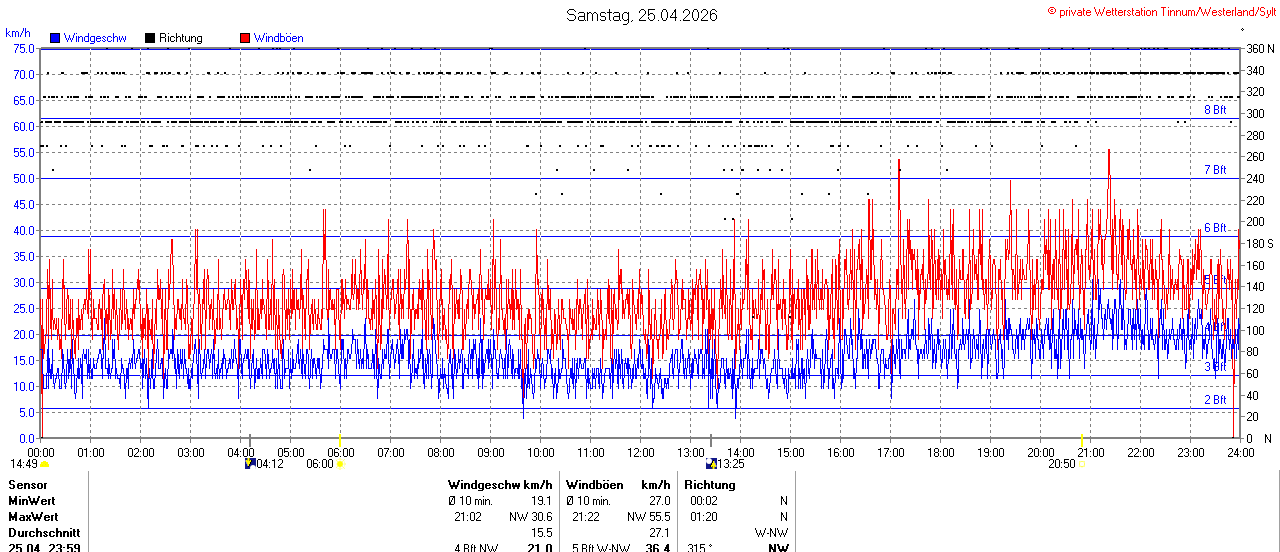Click the moonset icon at 13:25

point(711,463)
